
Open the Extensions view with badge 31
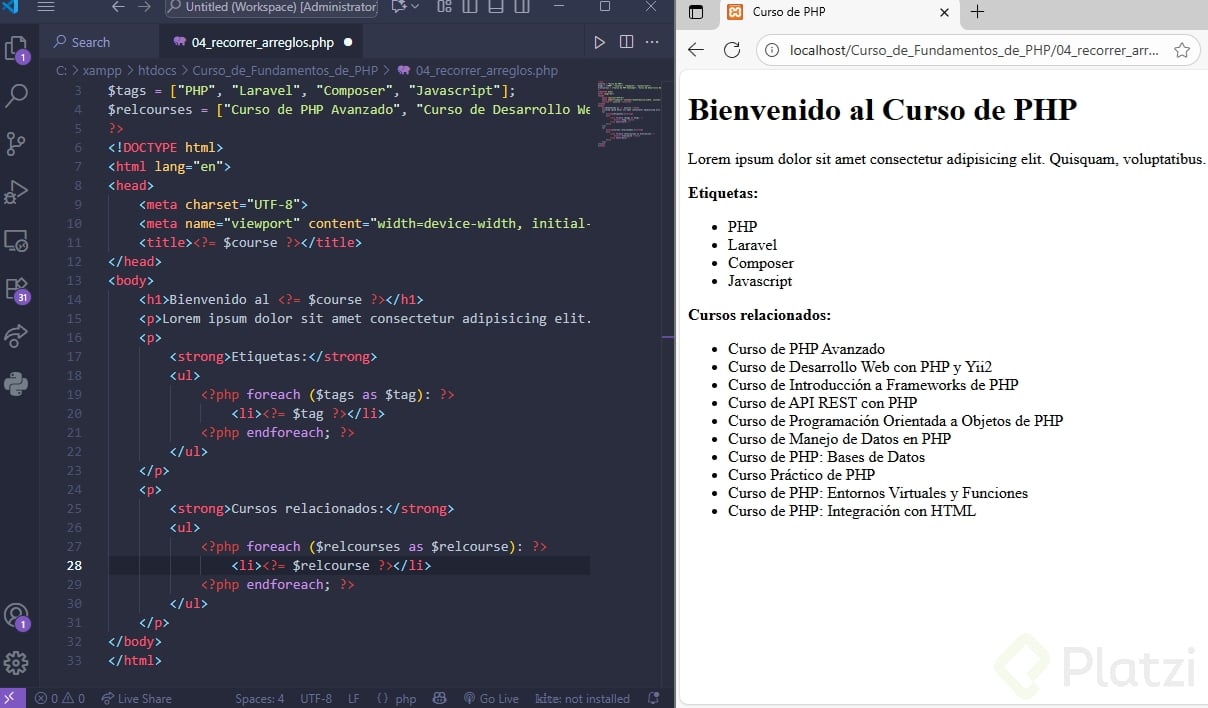[16, 289]
